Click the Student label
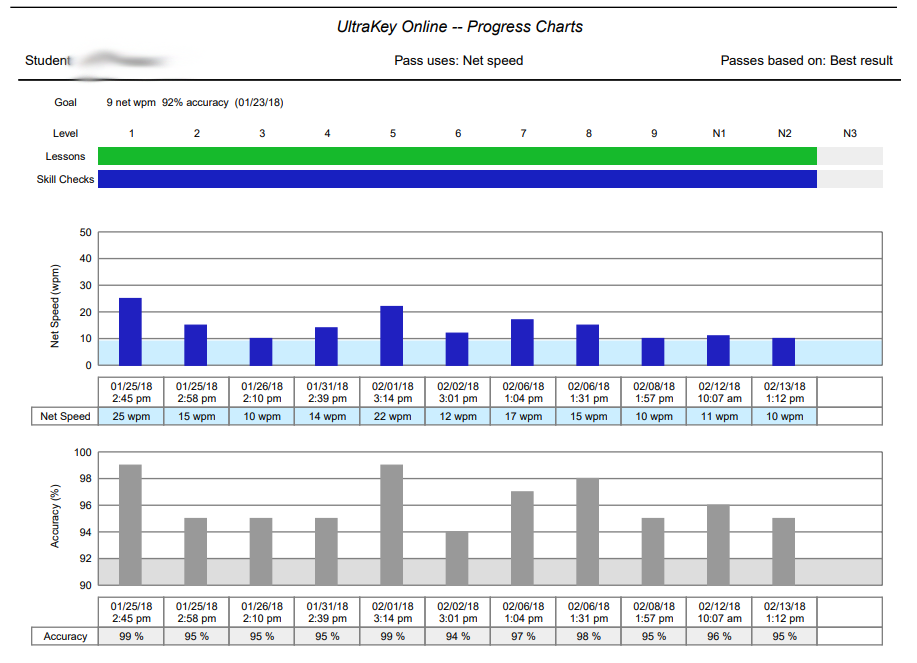917x663 pixels. coord(47,61)
